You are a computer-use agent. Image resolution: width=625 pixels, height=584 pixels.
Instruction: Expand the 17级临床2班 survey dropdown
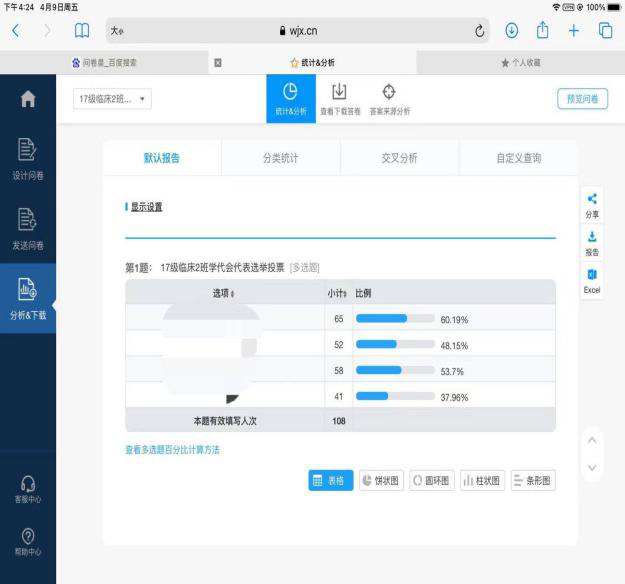point(113,99)
